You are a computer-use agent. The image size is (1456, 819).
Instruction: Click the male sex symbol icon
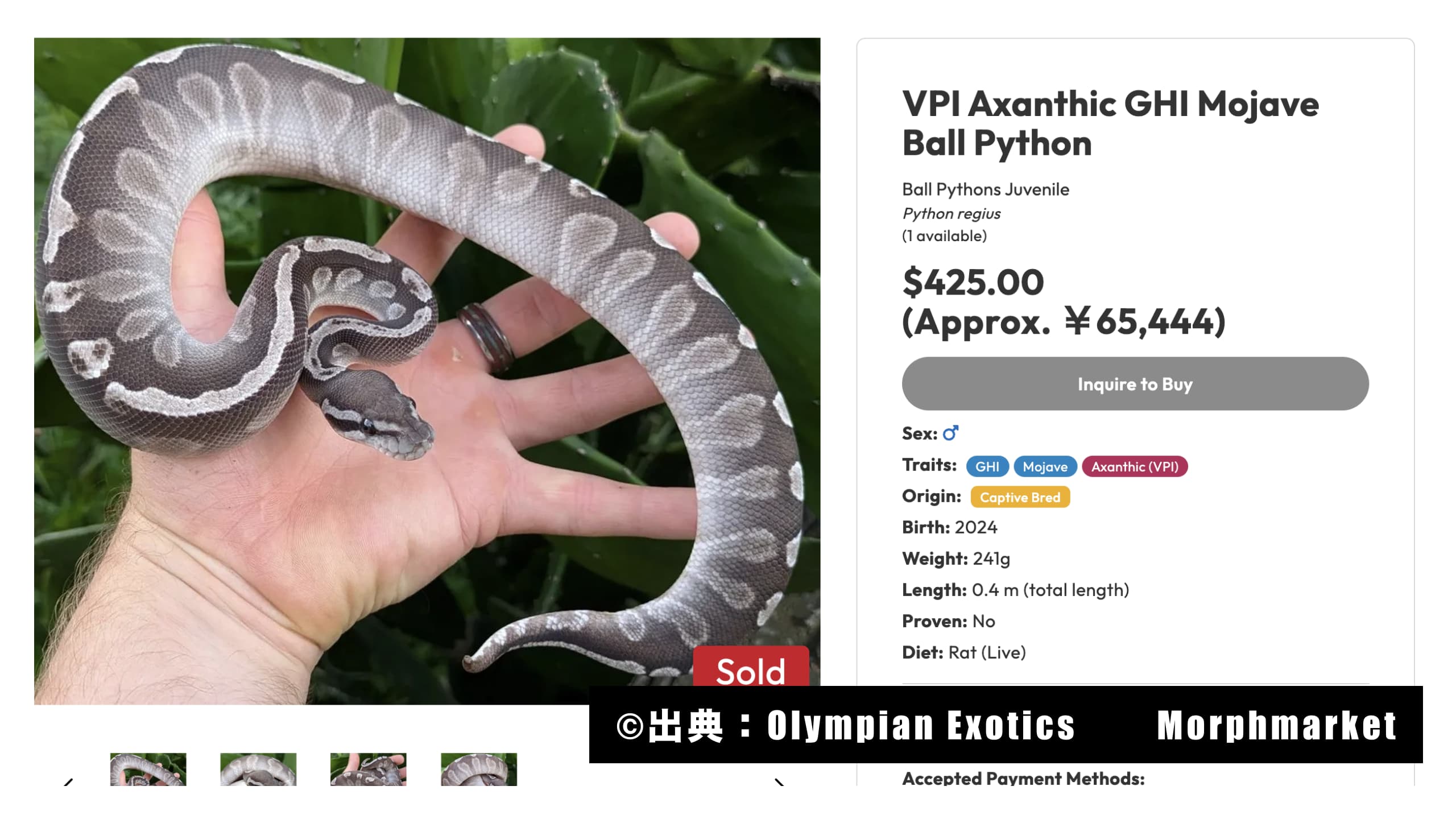[x=950, y=433]
